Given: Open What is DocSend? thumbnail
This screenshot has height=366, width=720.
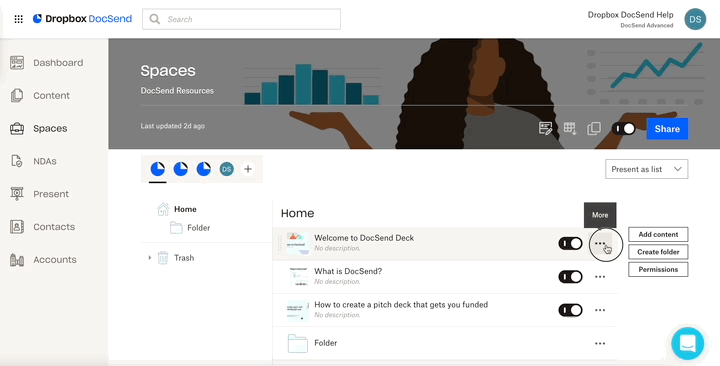Looking at the screenshot, I should 298,277.
